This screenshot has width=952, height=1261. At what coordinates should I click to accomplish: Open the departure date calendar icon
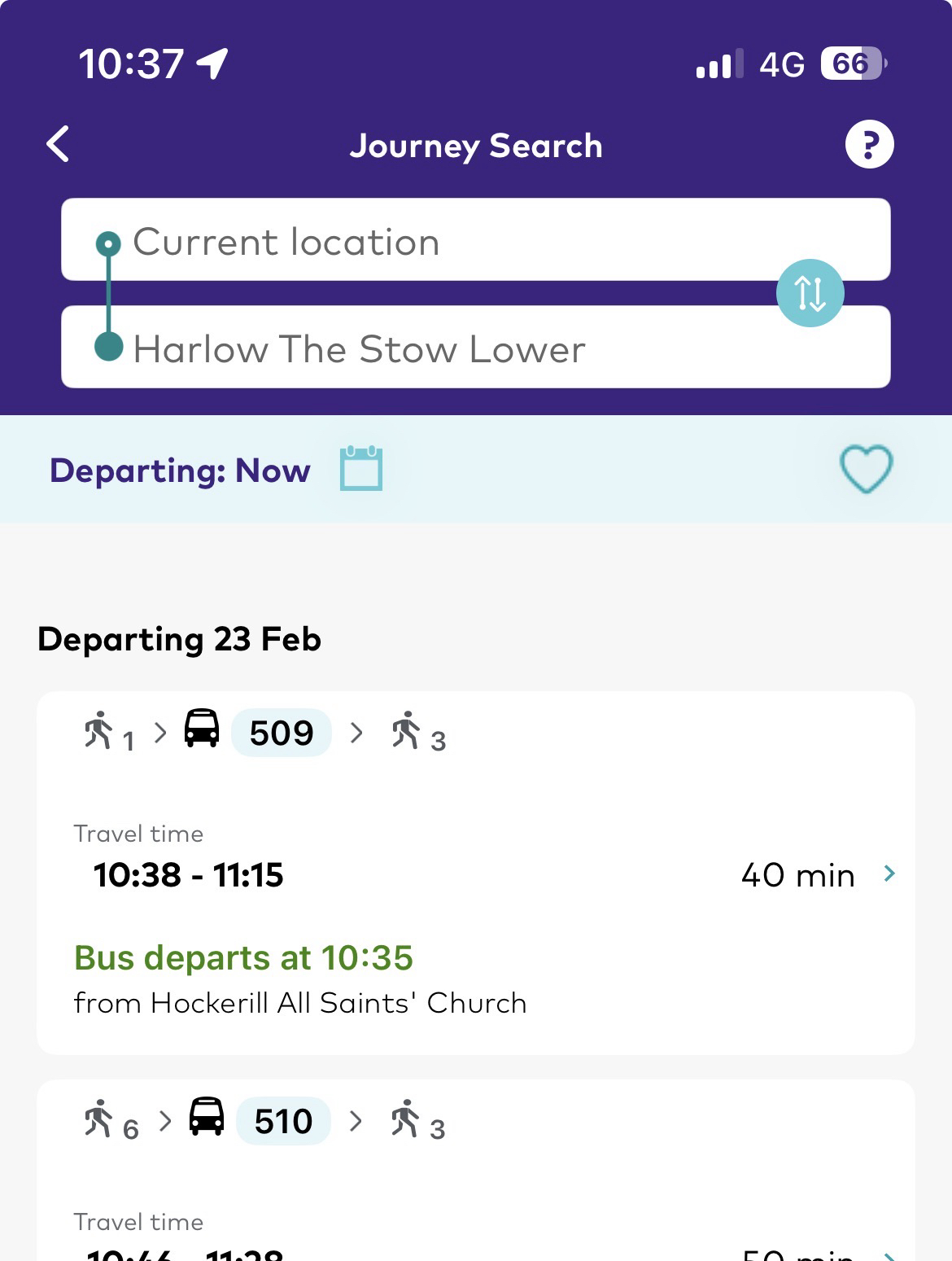pos(361,469)
